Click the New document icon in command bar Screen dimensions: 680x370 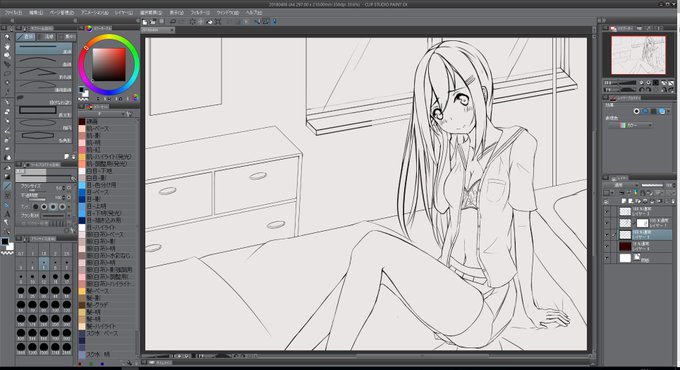[x=145, y=21]
